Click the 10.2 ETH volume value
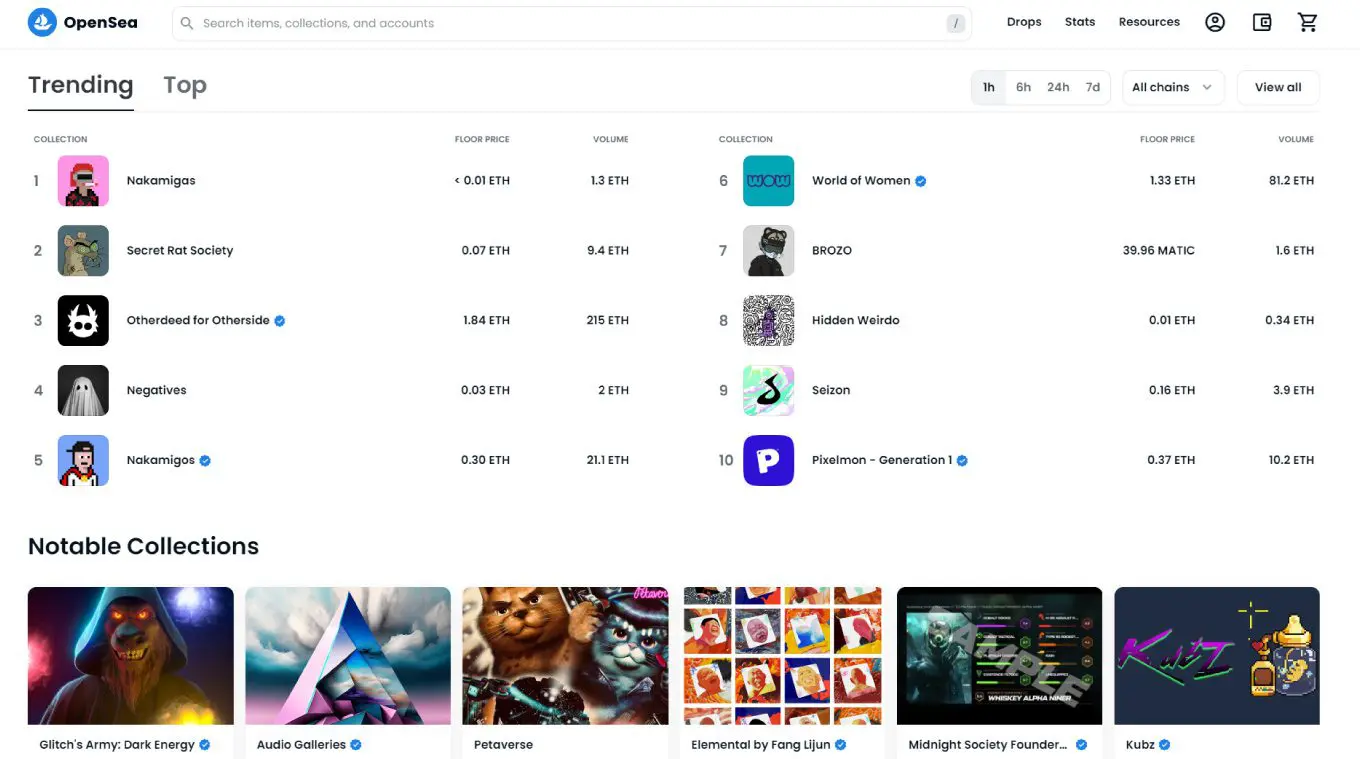Viewport: 1360px width, 759px height. [x=1291, y=461]
